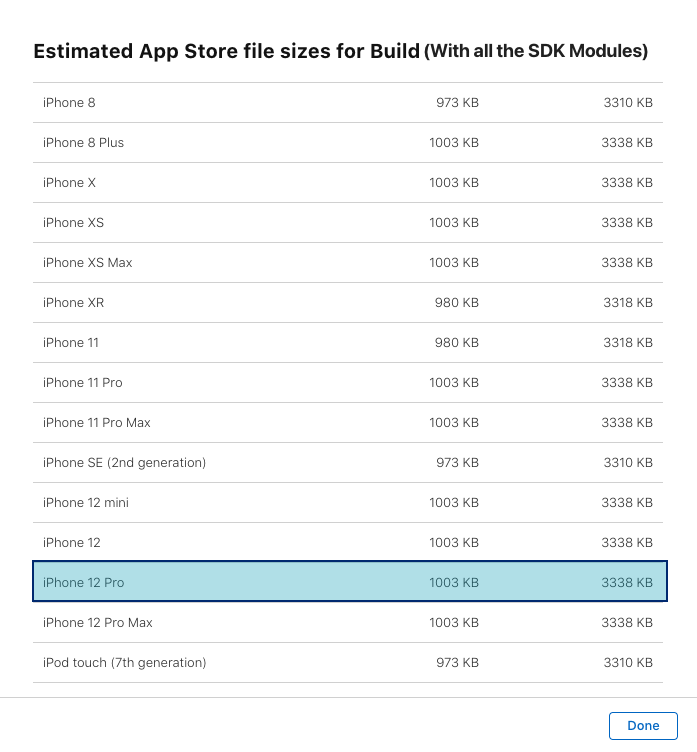The image size is (697, 752).
Task: Select the iPhone 8 row label
Action: click(69, 103)
